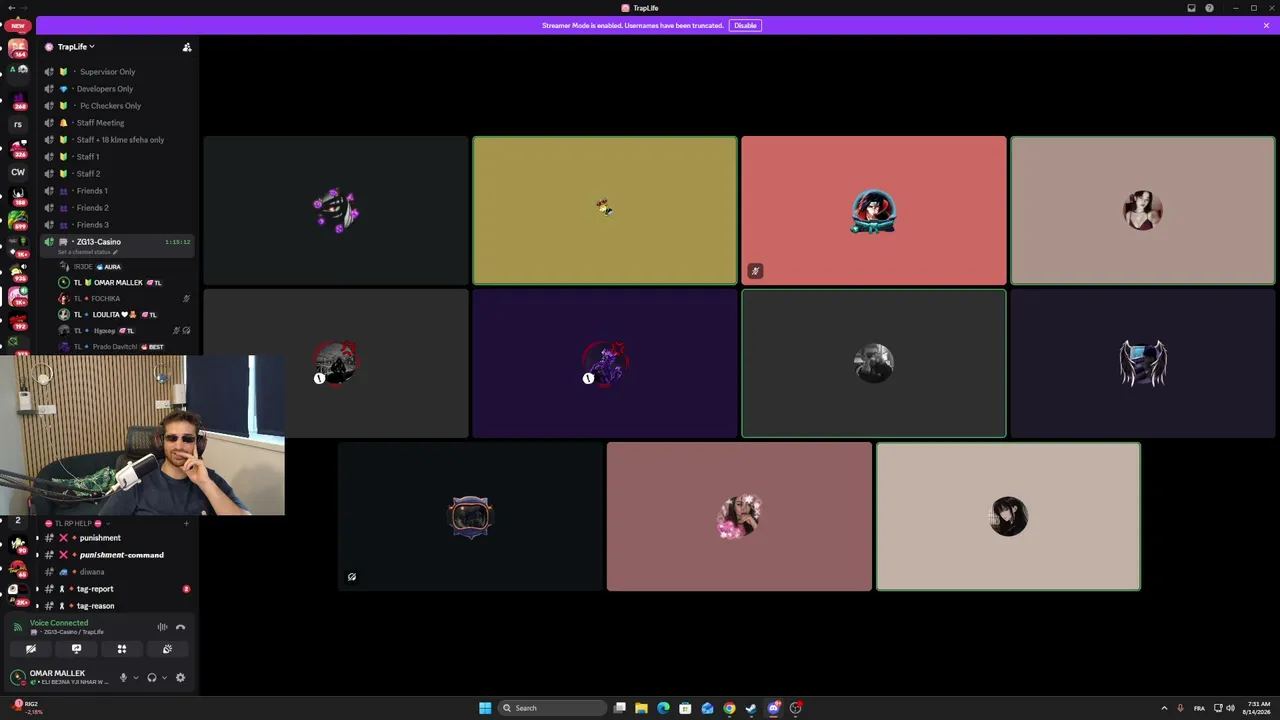
Task: Open Google Chrome from taskbar
Action: [x=729, y=708]
